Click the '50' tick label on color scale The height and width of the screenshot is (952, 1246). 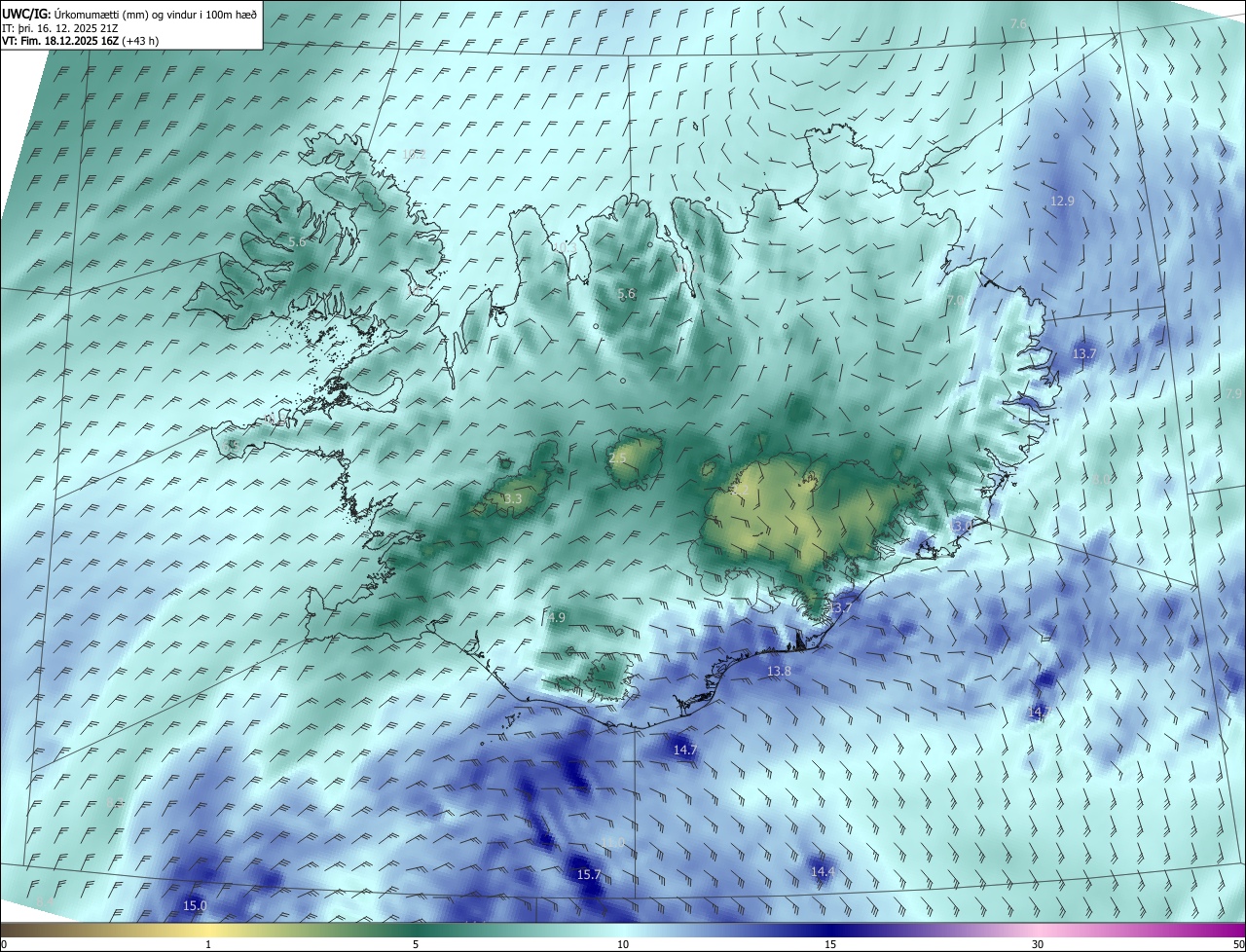click(1238, 944)
